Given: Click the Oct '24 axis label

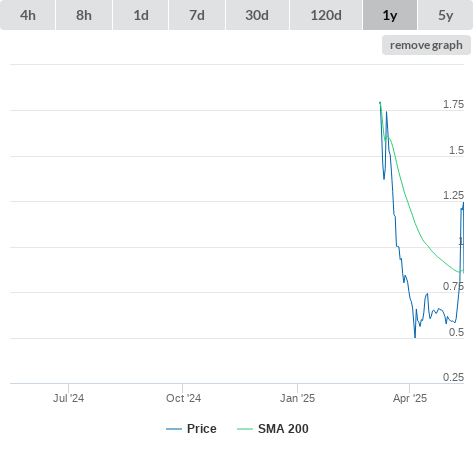Looking at the screenshot, I should (183, 398).
